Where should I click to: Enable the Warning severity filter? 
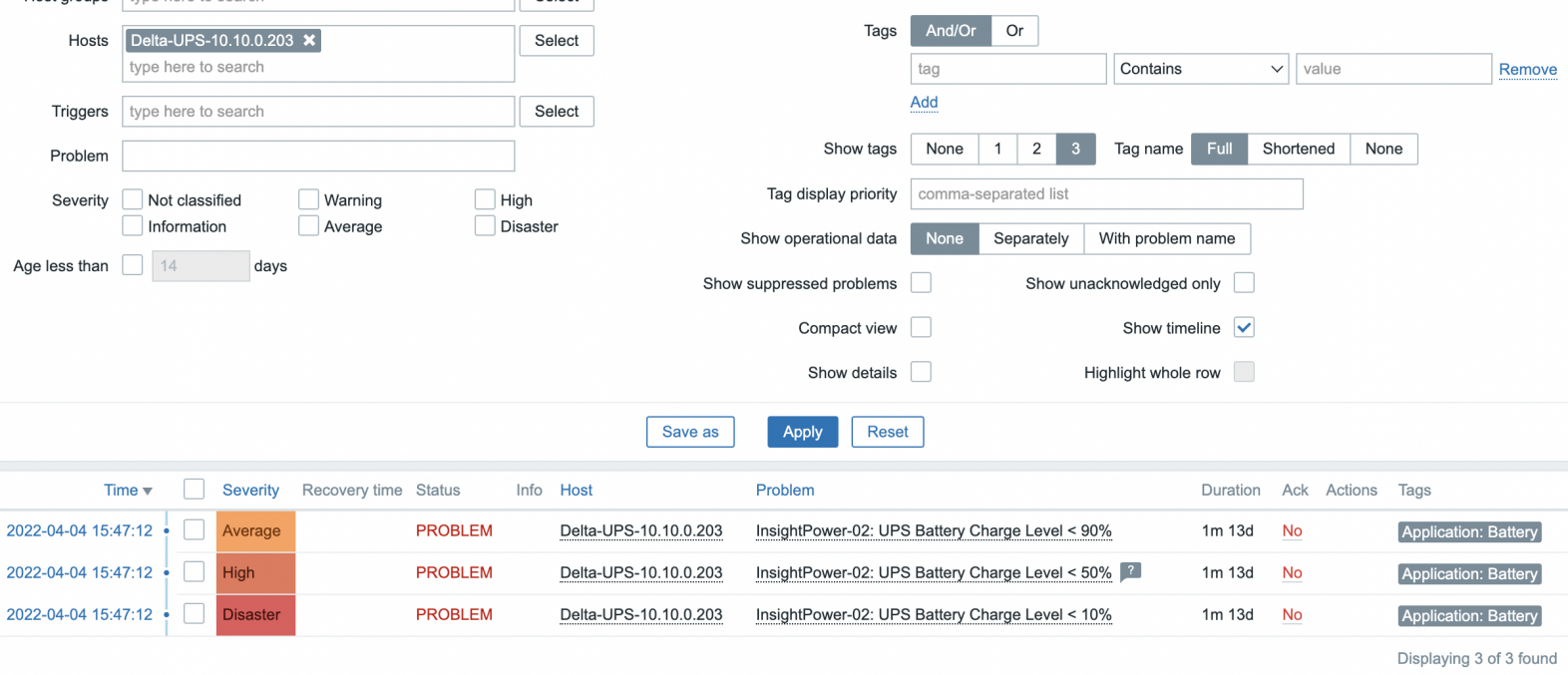[308, 199]
